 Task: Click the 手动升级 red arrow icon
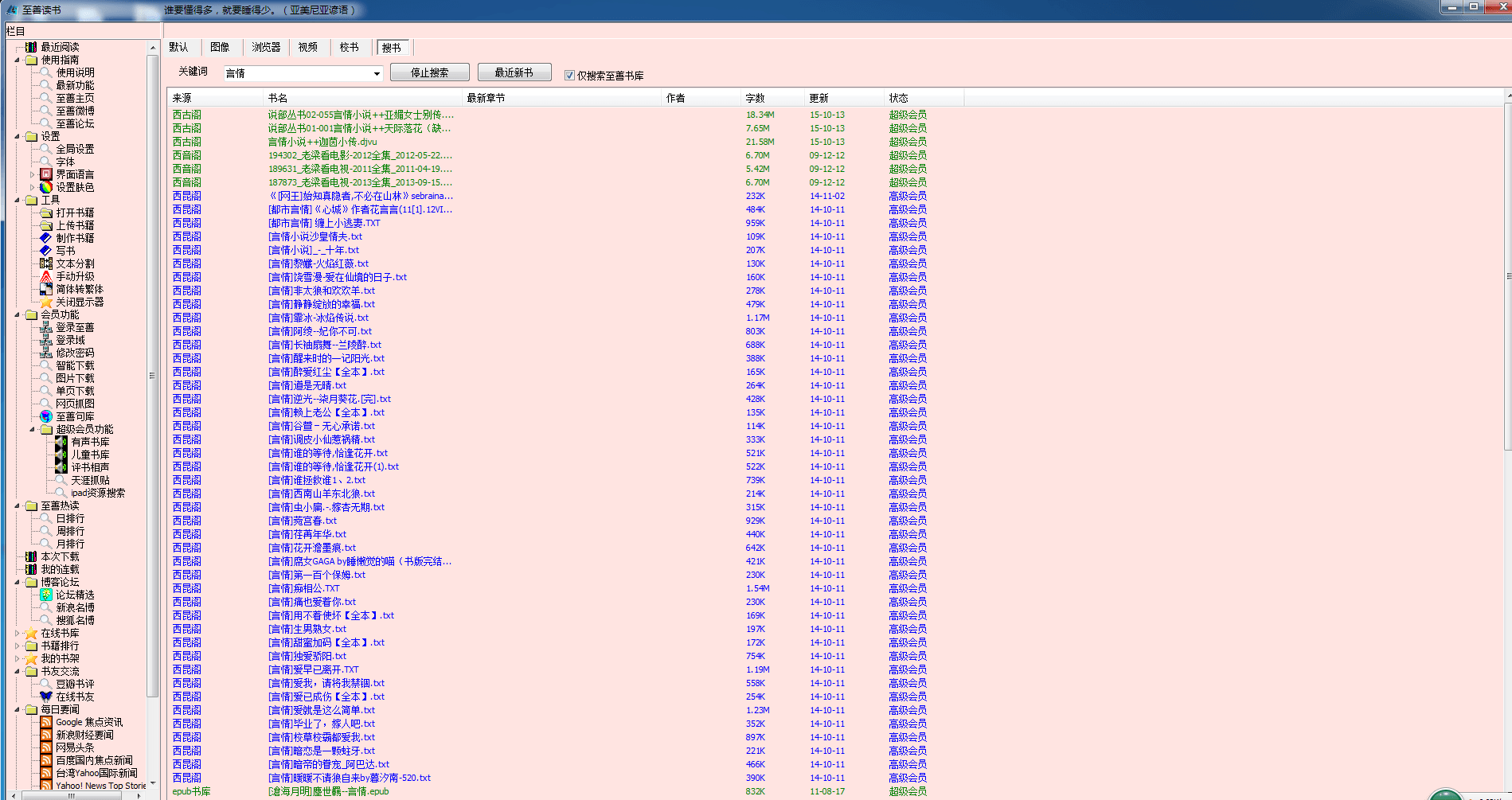click(x=46, y=276)
